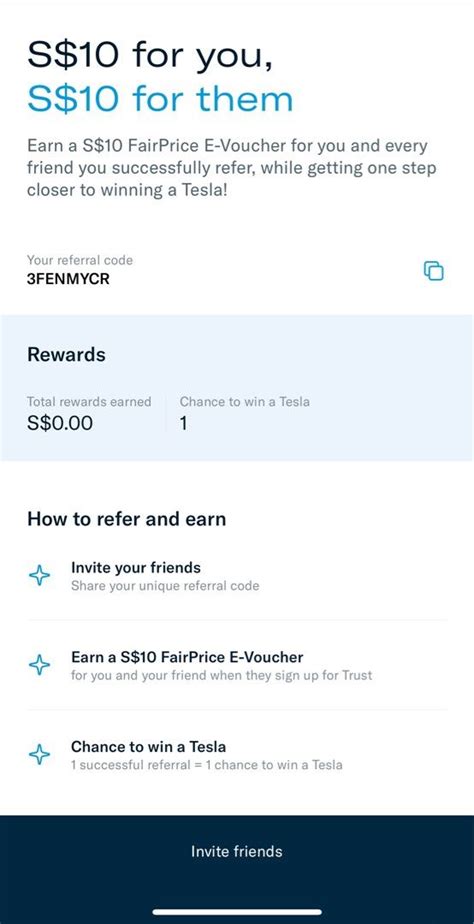This screenshot has height=924, width=474.
Task: Tap the Your referral code label
Action: point(80,260)
